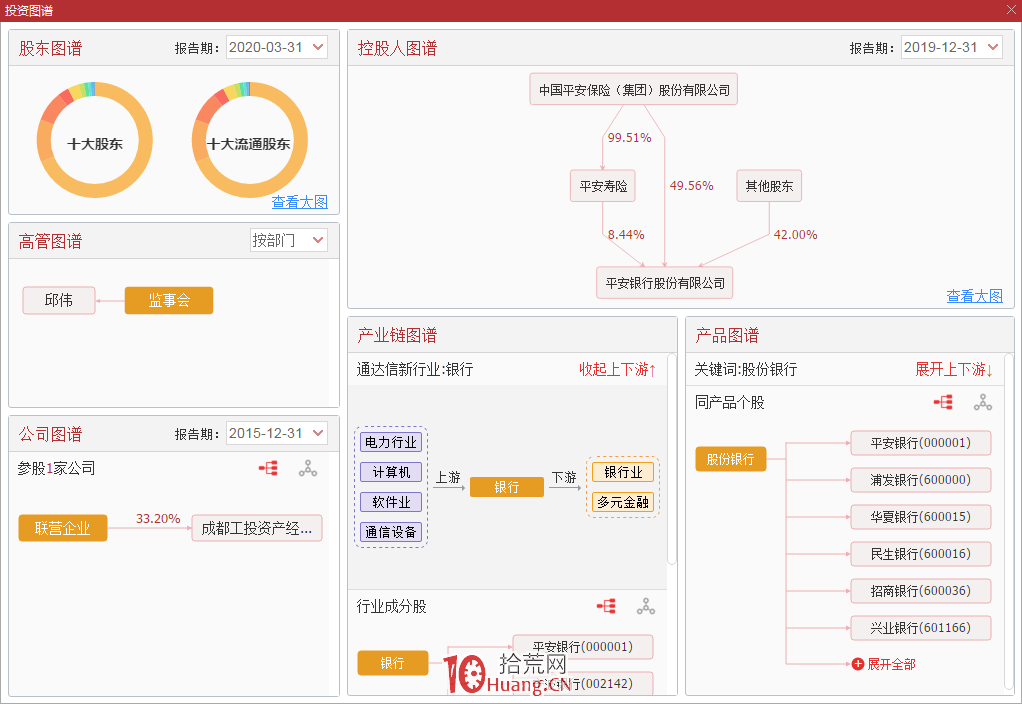Click the 平安寿险 node
1022x704 pixels.
coord(603,186)
